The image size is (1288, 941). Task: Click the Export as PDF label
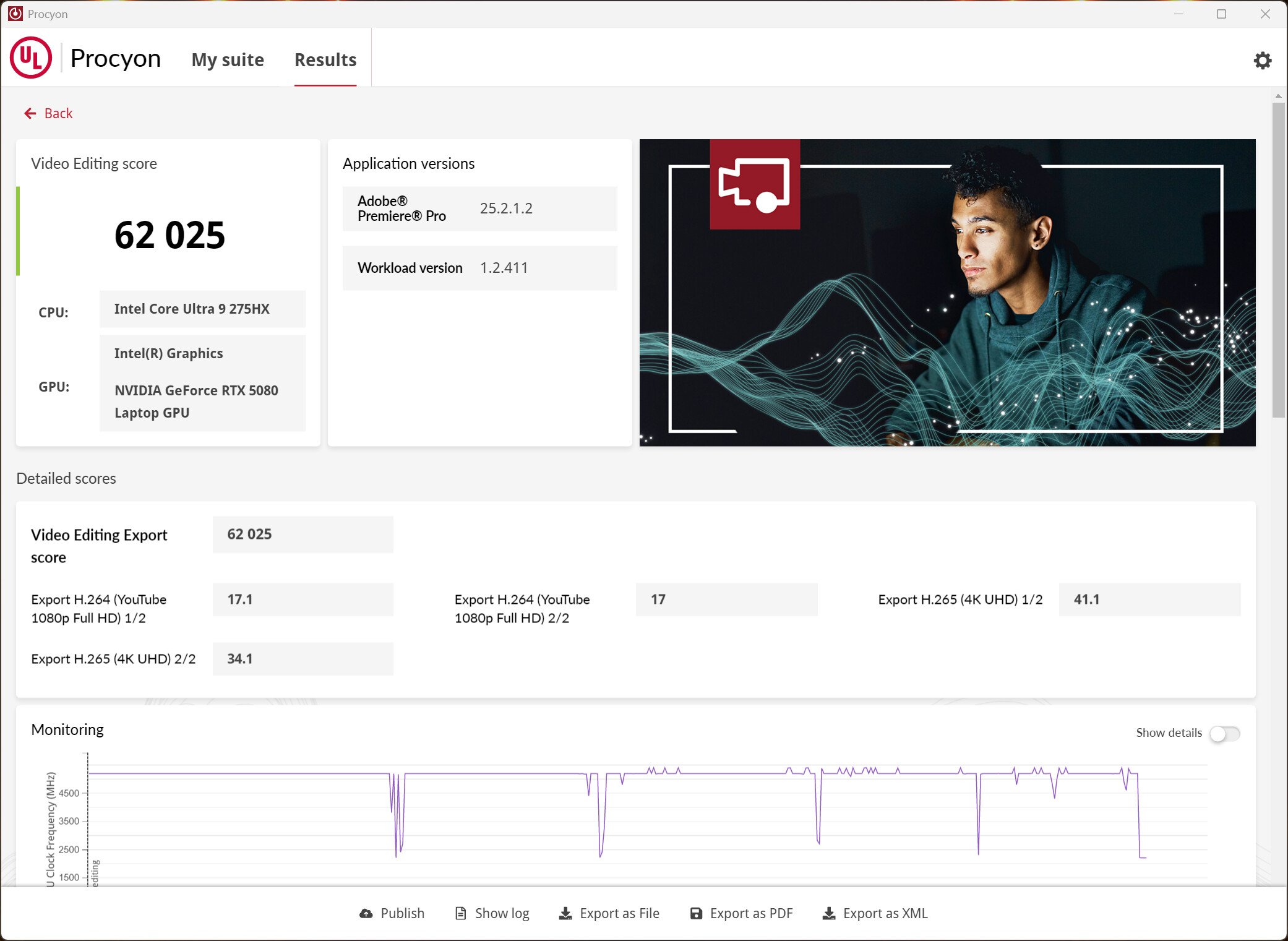click(751, 913)
